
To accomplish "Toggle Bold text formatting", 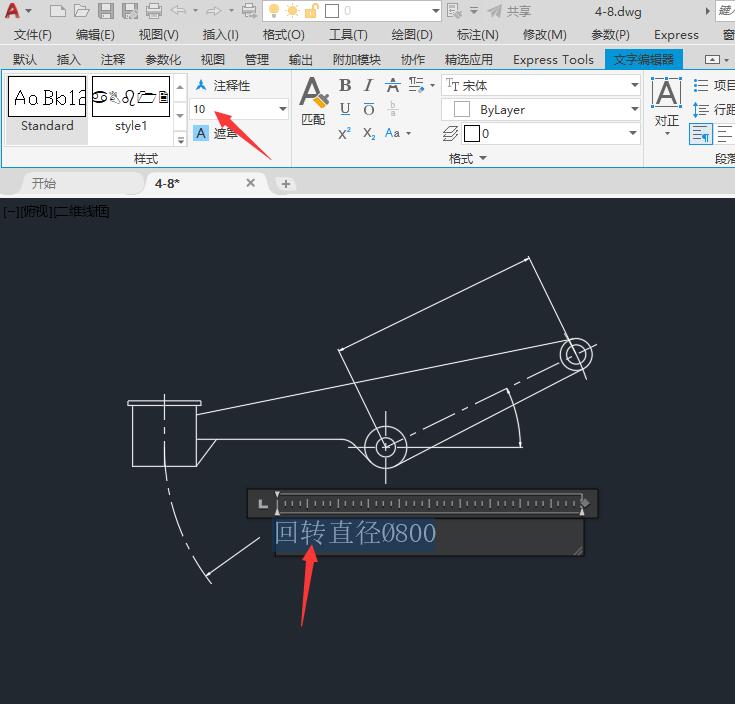I will [x=345, y=85].
